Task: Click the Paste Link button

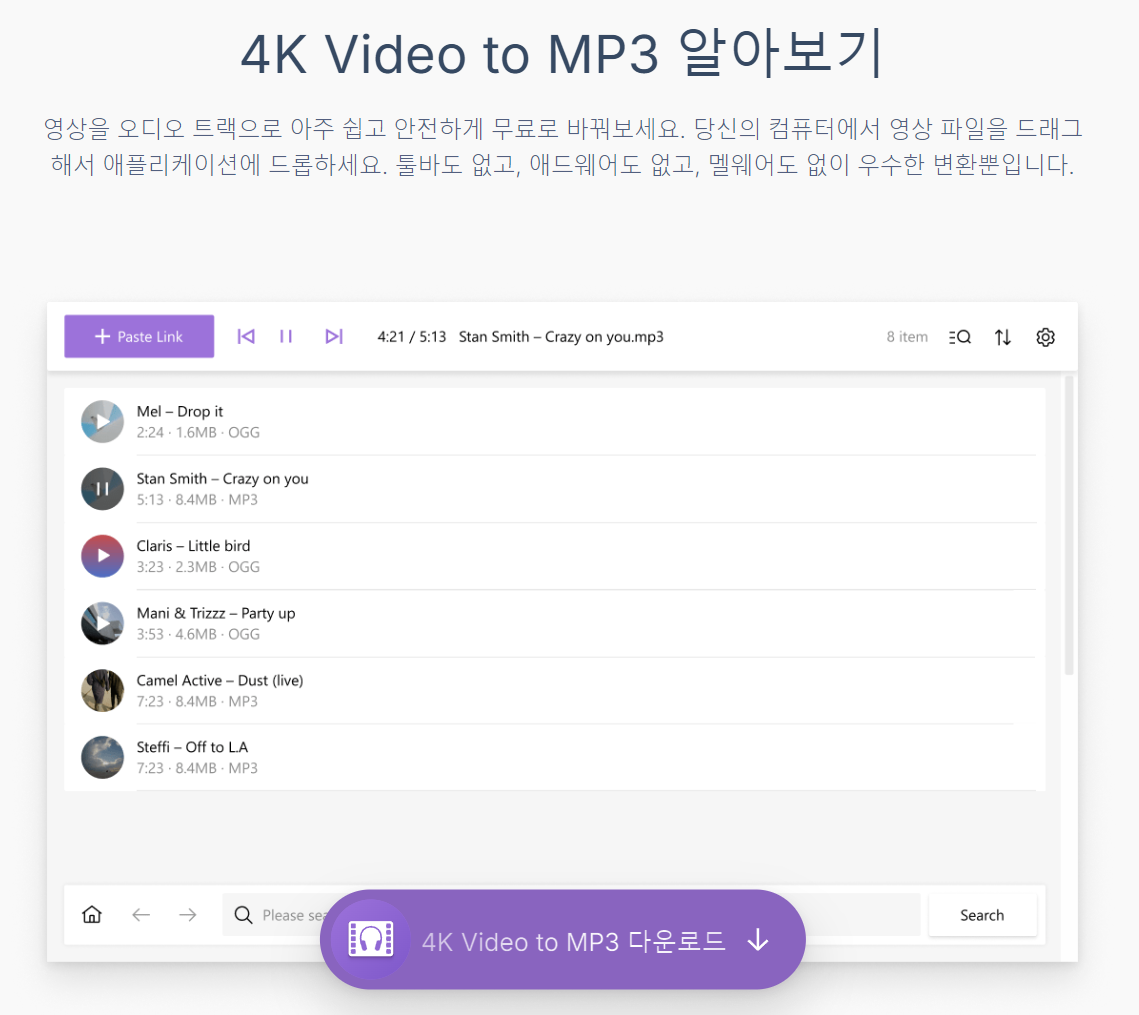Action: (x=139, y=336)
